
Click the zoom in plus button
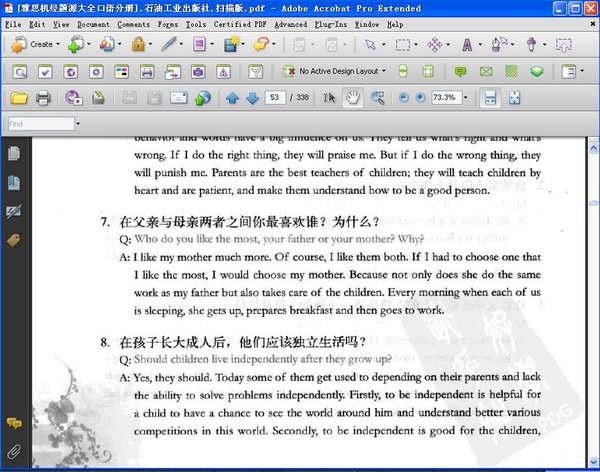[x=420, y=98]
